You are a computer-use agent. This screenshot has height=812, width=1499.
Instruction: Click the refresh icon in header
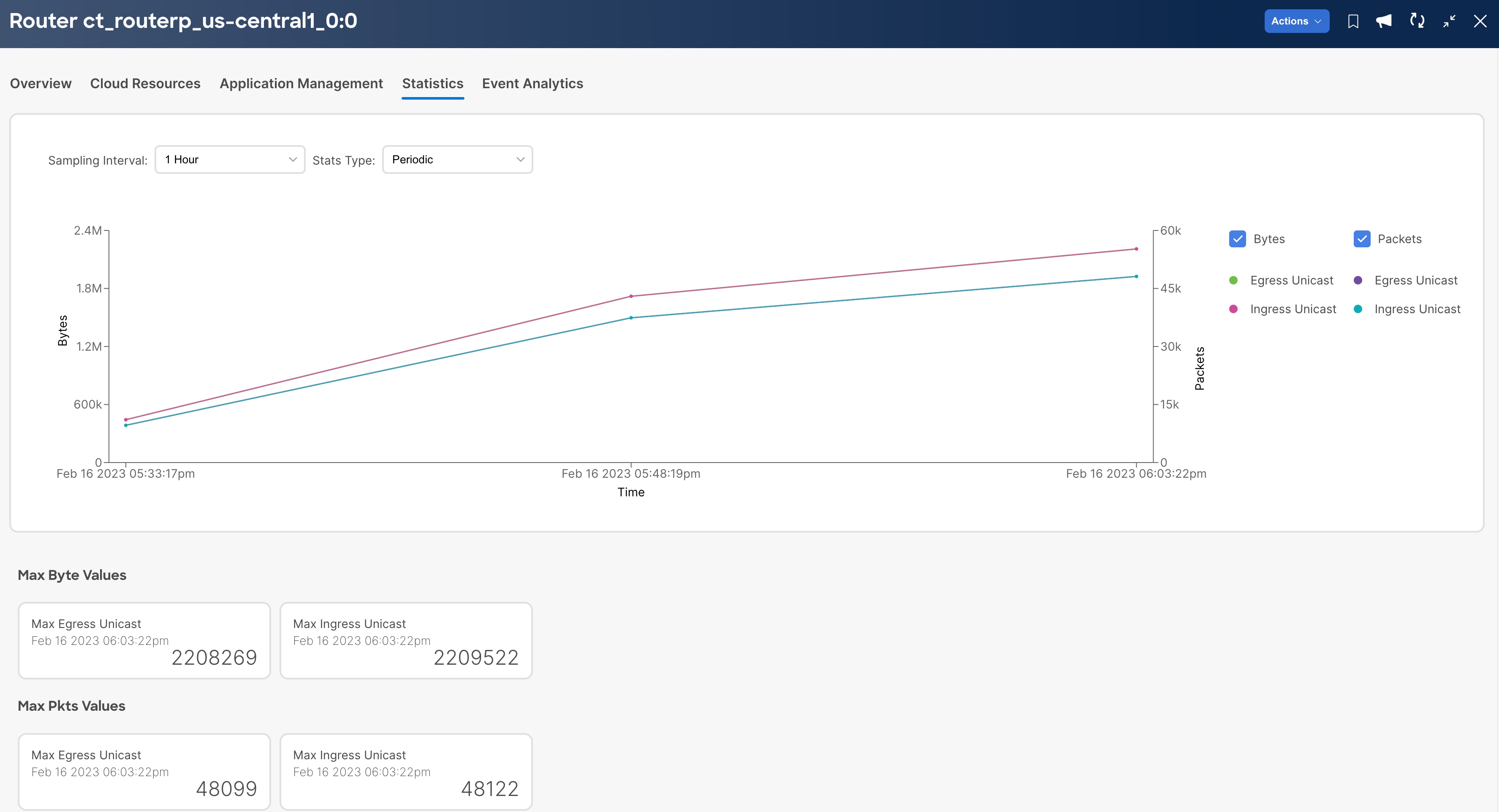[x=1417, y=22]
